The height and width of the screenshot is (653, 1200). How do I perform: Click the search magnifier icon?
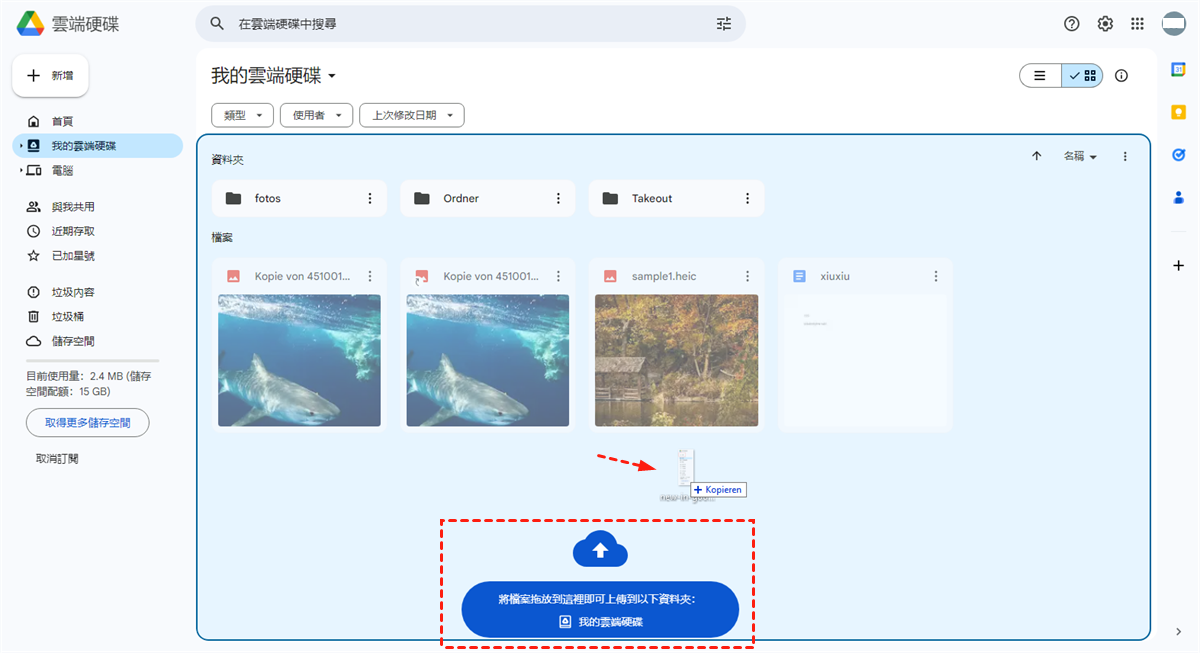(x=217, y=24)
